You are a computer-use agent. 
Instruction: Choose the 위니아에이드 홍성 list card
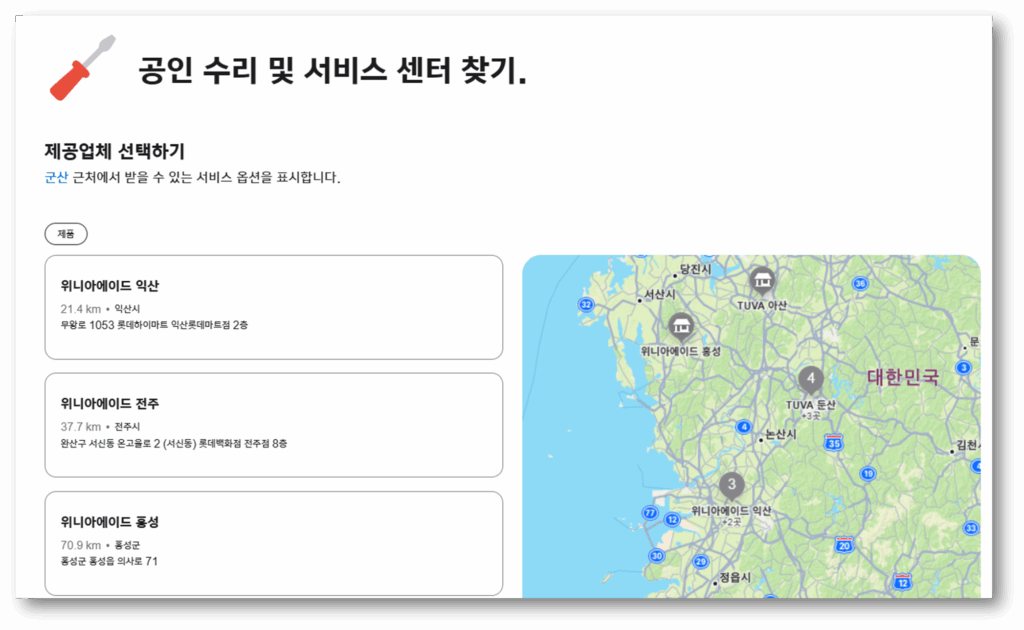[273, 543]
